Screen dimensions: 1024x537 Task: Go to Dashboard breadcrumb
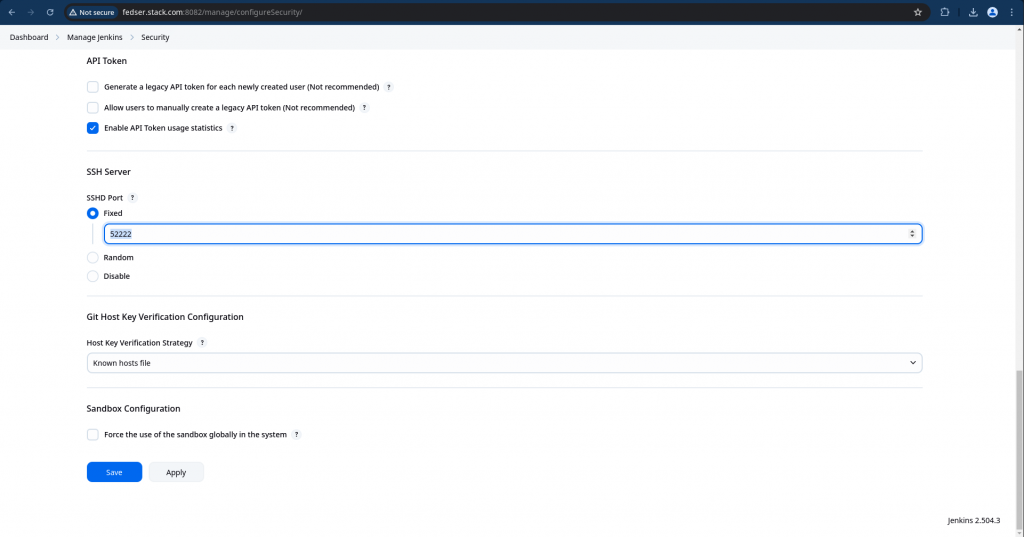click(x=29, y=37)
